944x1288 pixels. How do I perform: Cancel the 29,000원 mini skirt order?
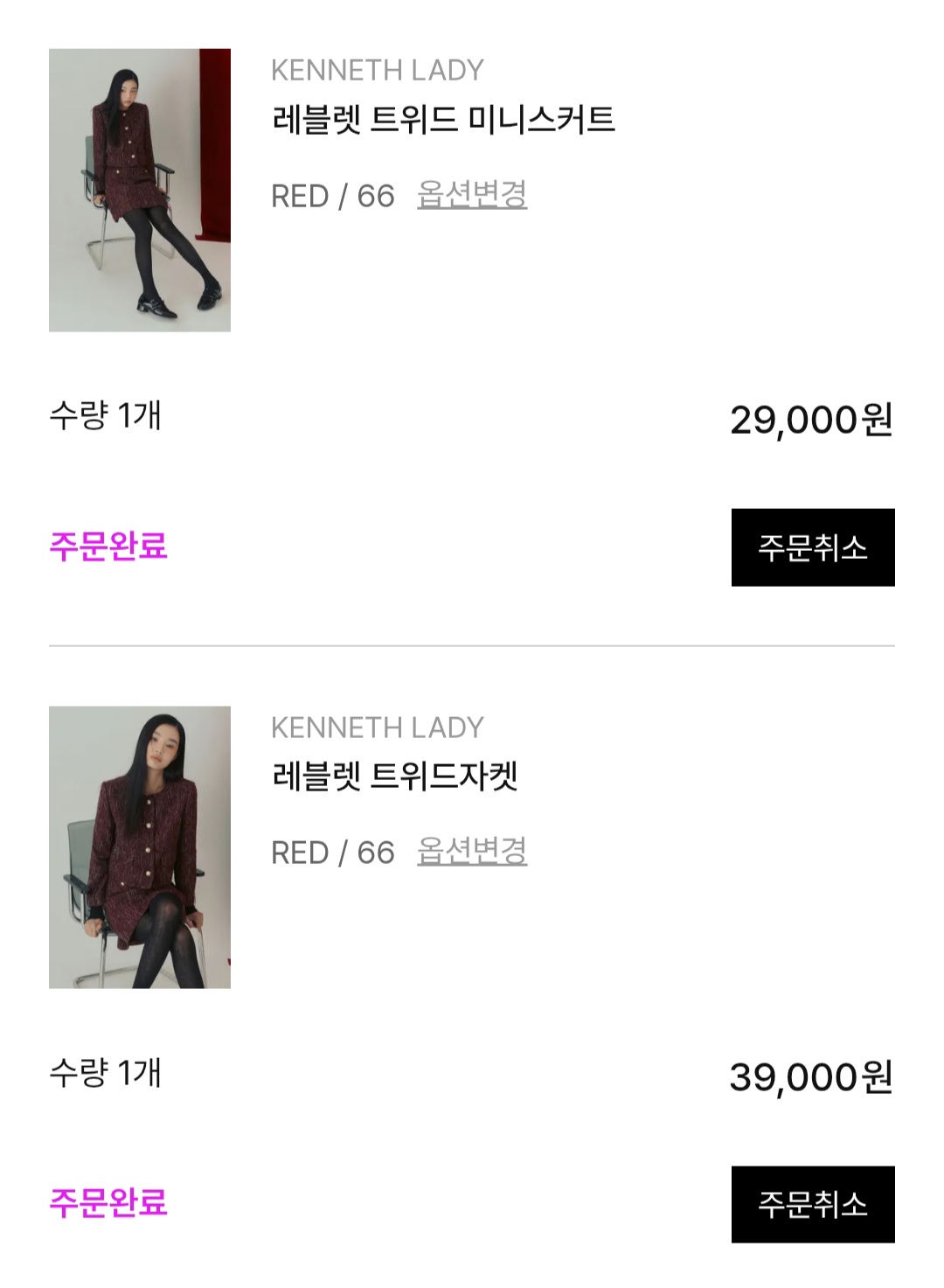pyautogui.click(x=813, y=547)
